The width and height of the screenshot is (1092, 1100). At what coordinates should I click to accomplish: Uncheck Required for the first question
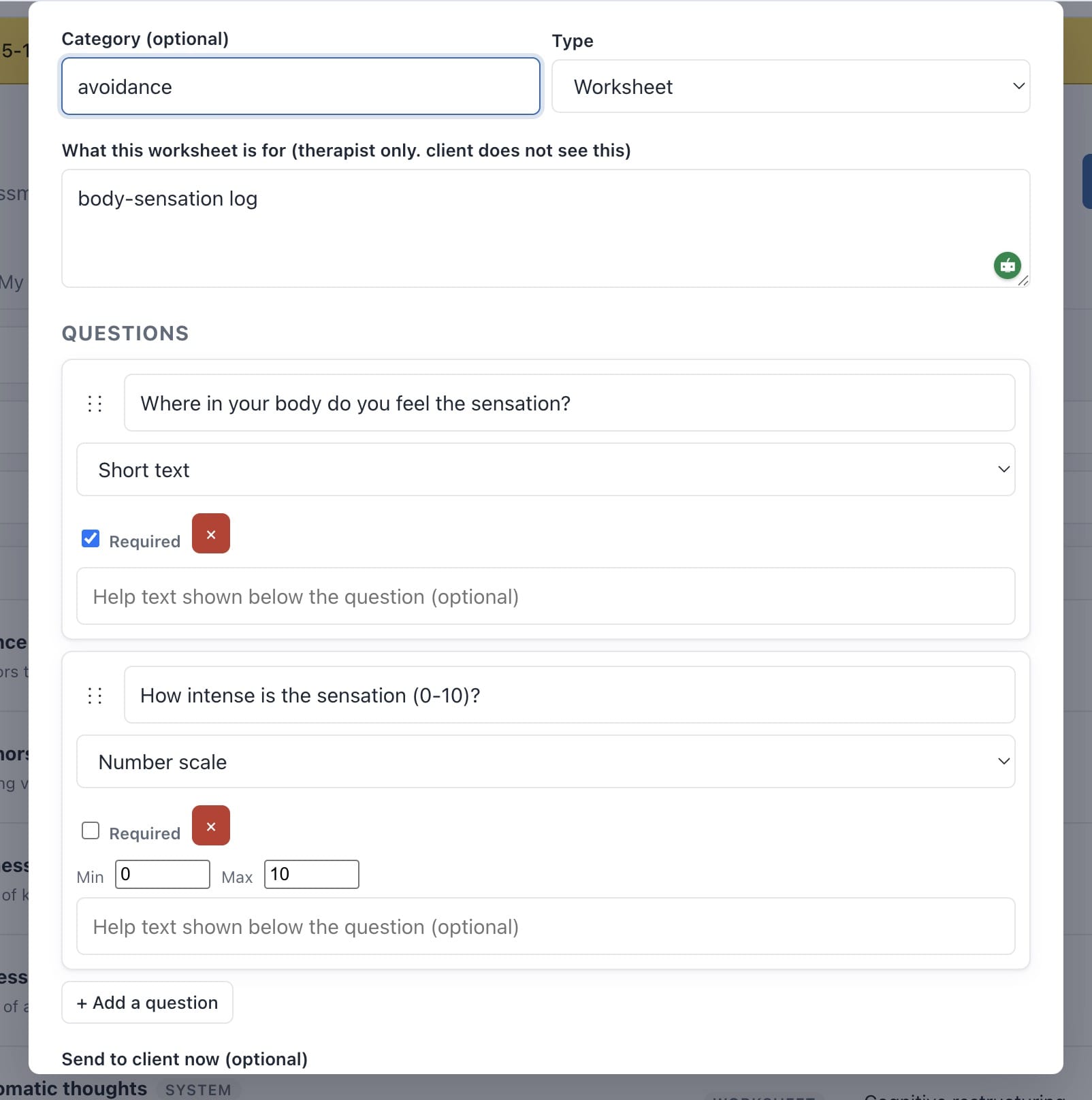pos(91,538)
